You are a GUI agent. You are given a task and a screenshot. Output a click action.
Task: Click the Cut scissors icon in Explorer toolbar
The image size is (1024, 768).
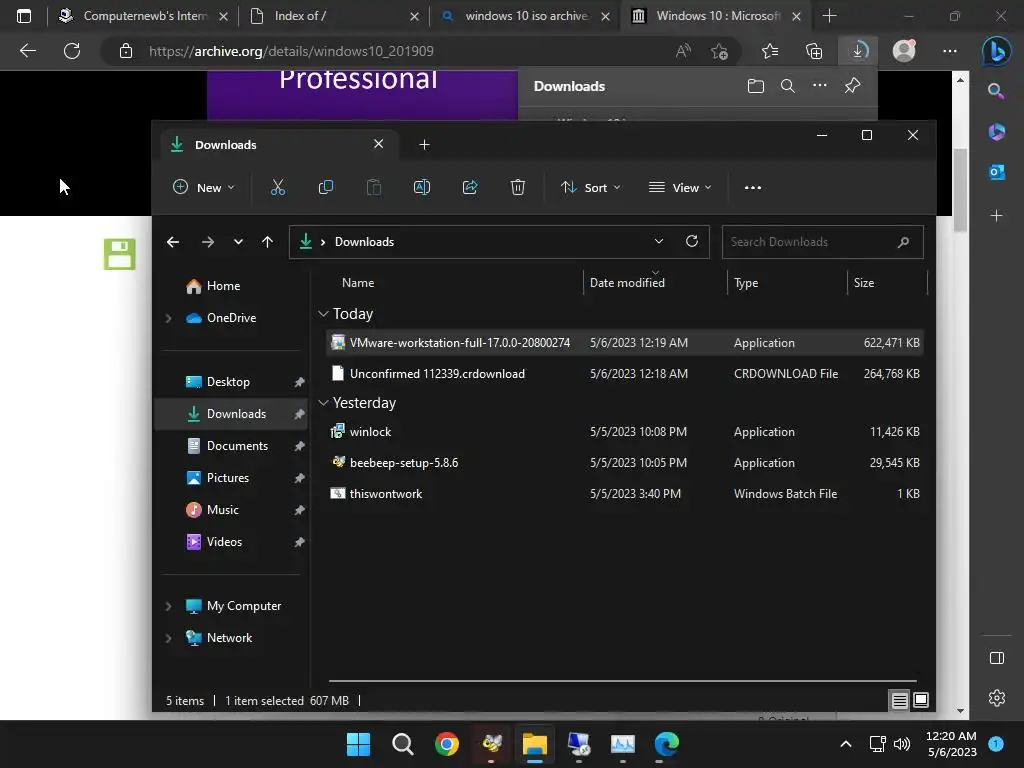coord(278,187)
